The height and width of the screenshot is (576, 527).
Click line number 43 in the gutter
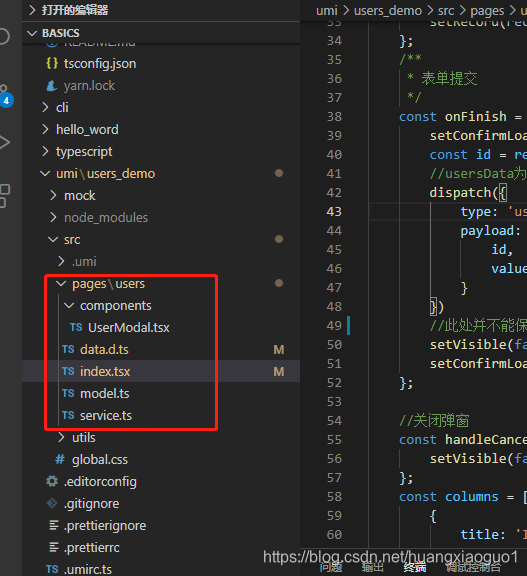pos(334,212)
